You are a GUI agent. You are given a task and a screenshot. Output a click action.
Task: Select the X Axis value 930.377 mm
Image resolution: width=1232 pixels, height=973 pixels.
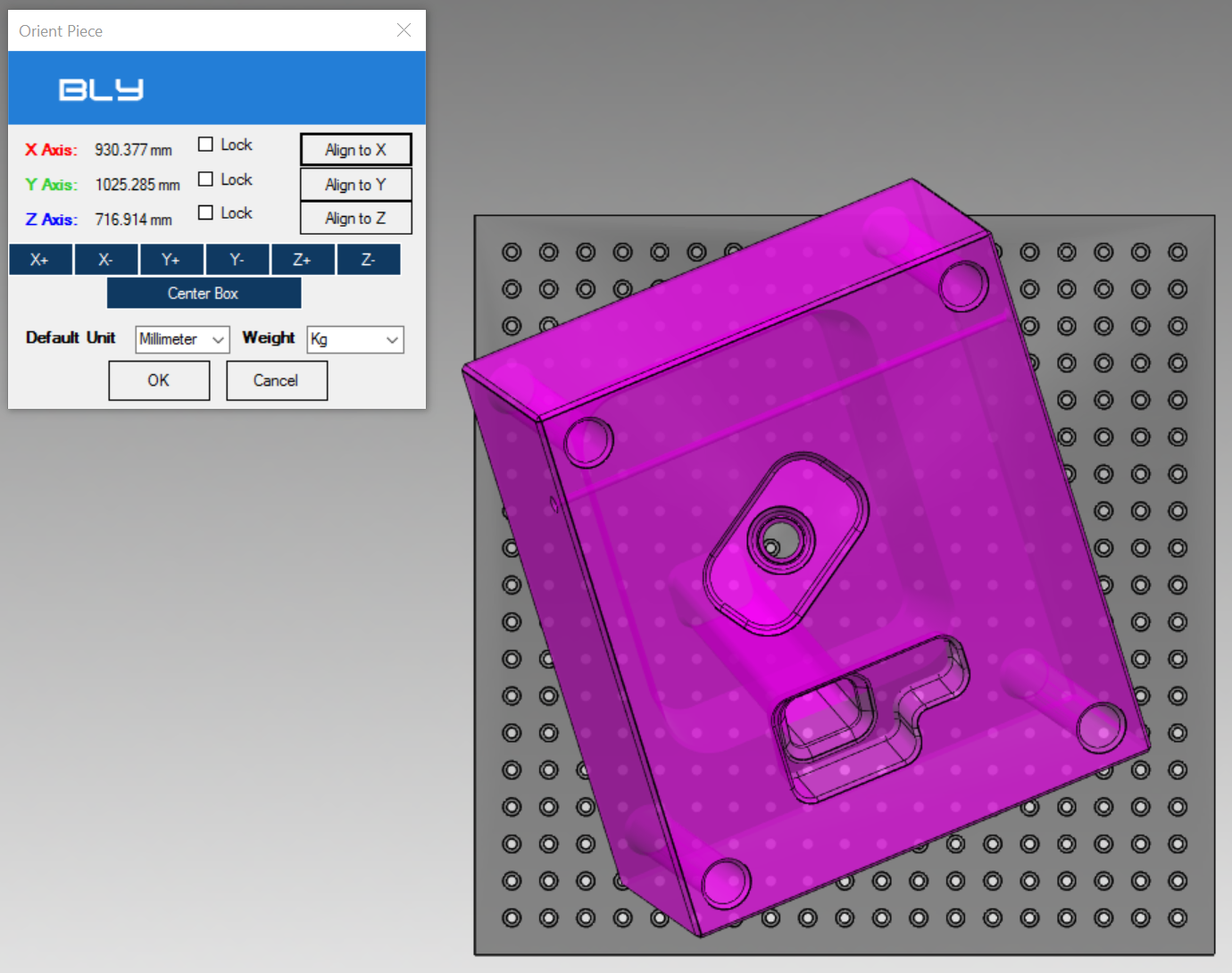(133, 150)
